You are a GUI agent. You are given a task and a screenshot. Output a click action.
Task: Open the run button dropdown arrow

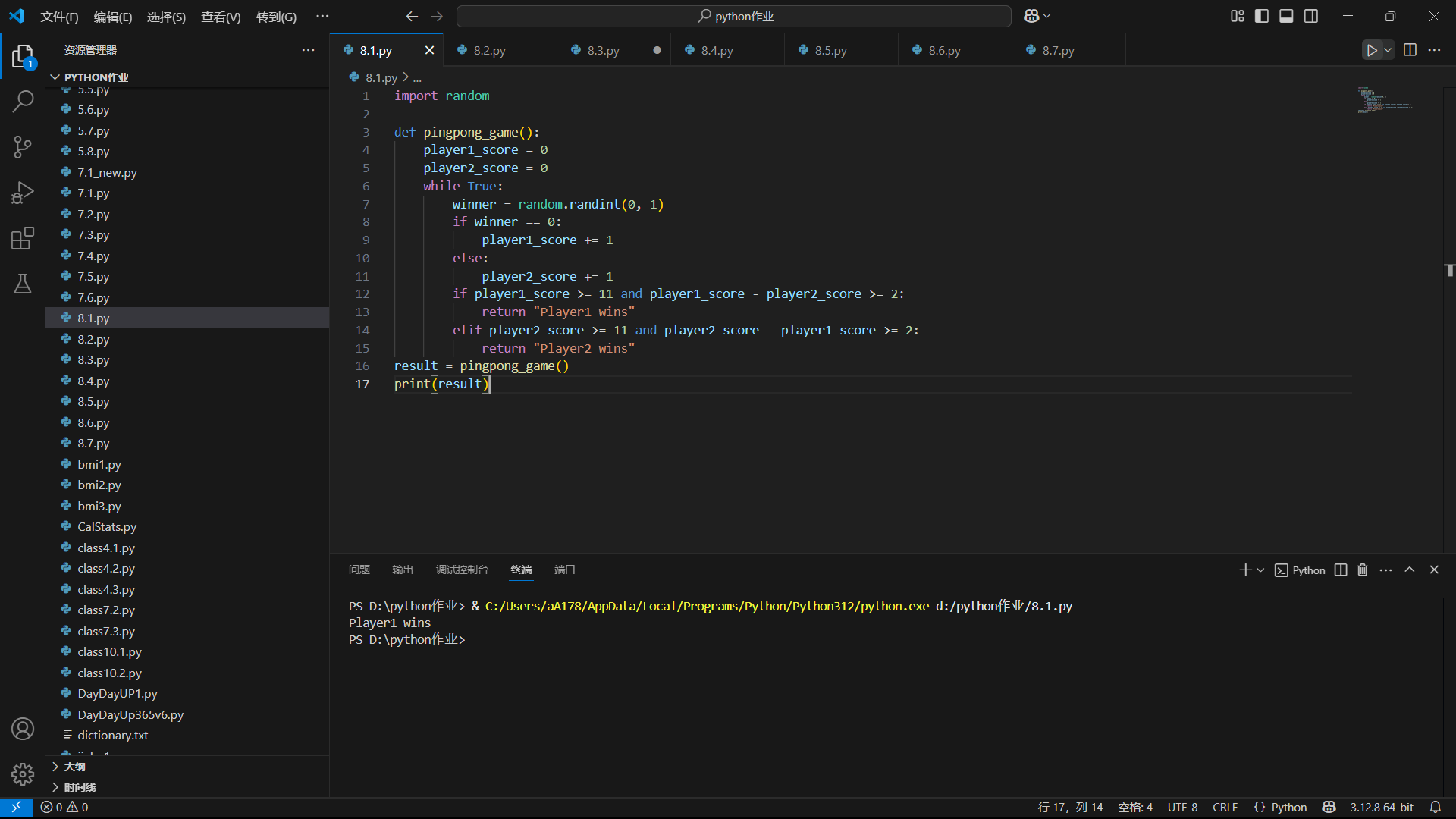[1388, 50]
